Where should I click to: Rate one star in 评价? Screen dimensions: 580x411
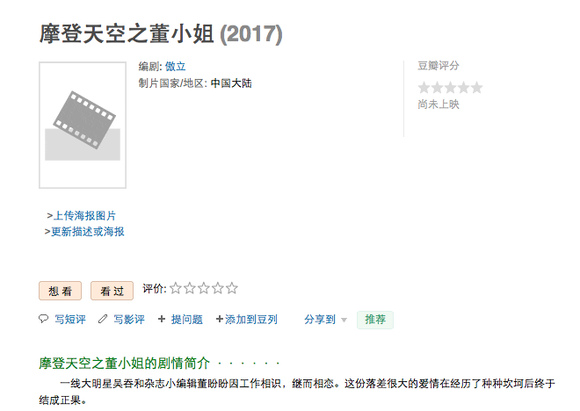click(x=176, y=288)
